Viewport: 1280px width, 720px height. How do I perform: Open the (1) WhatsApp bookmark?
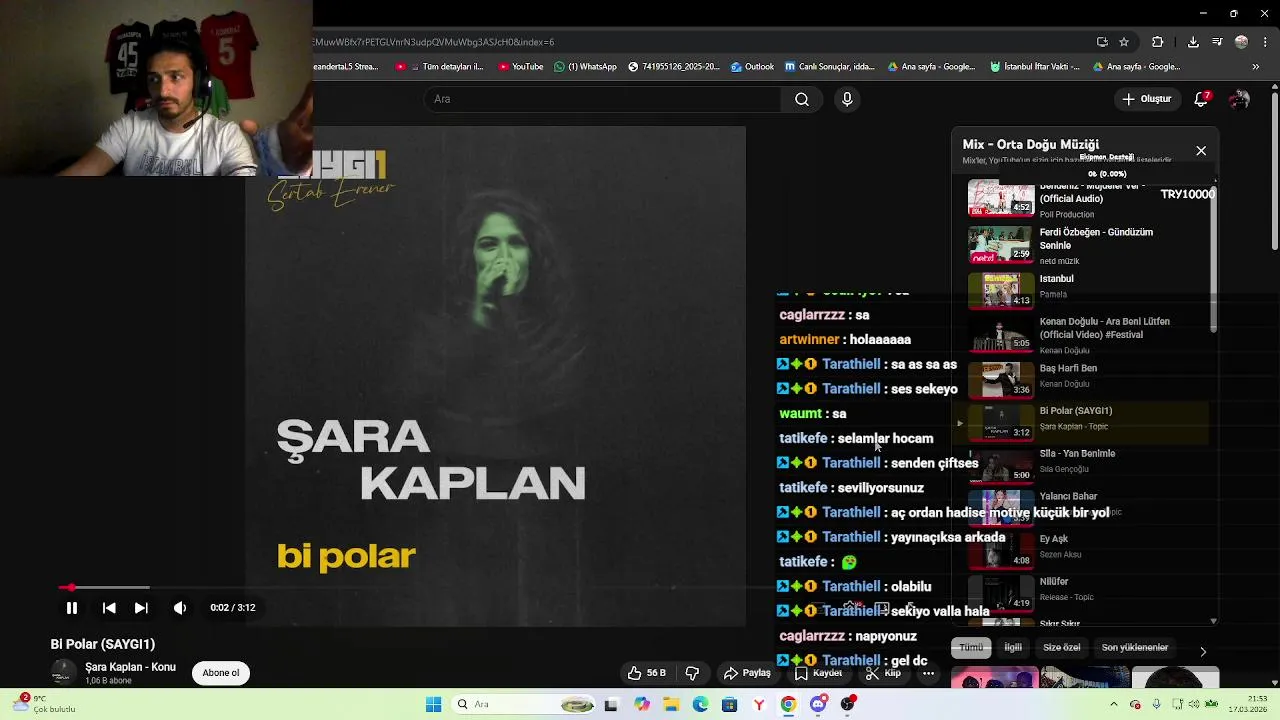(x=586, y=67)
